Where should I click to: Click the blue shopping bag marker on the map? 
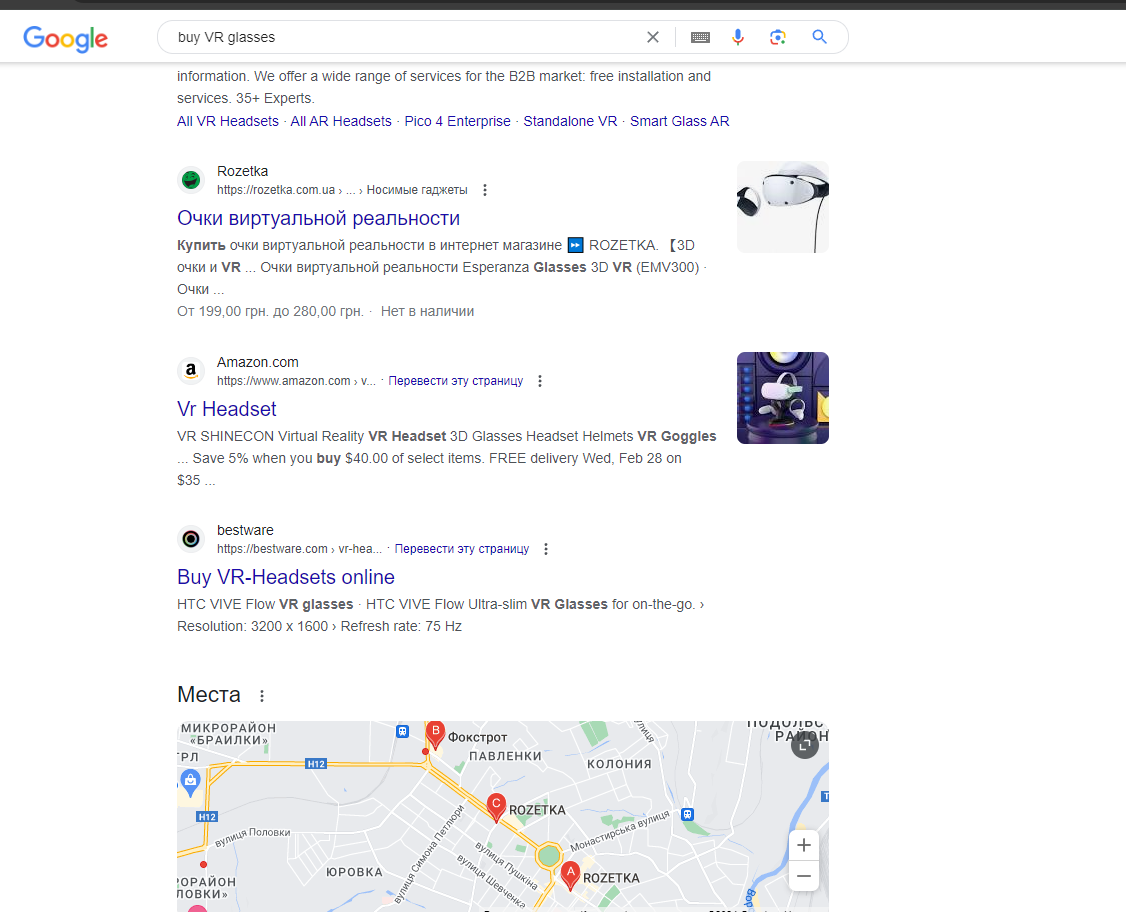click(x=190, y=782)
